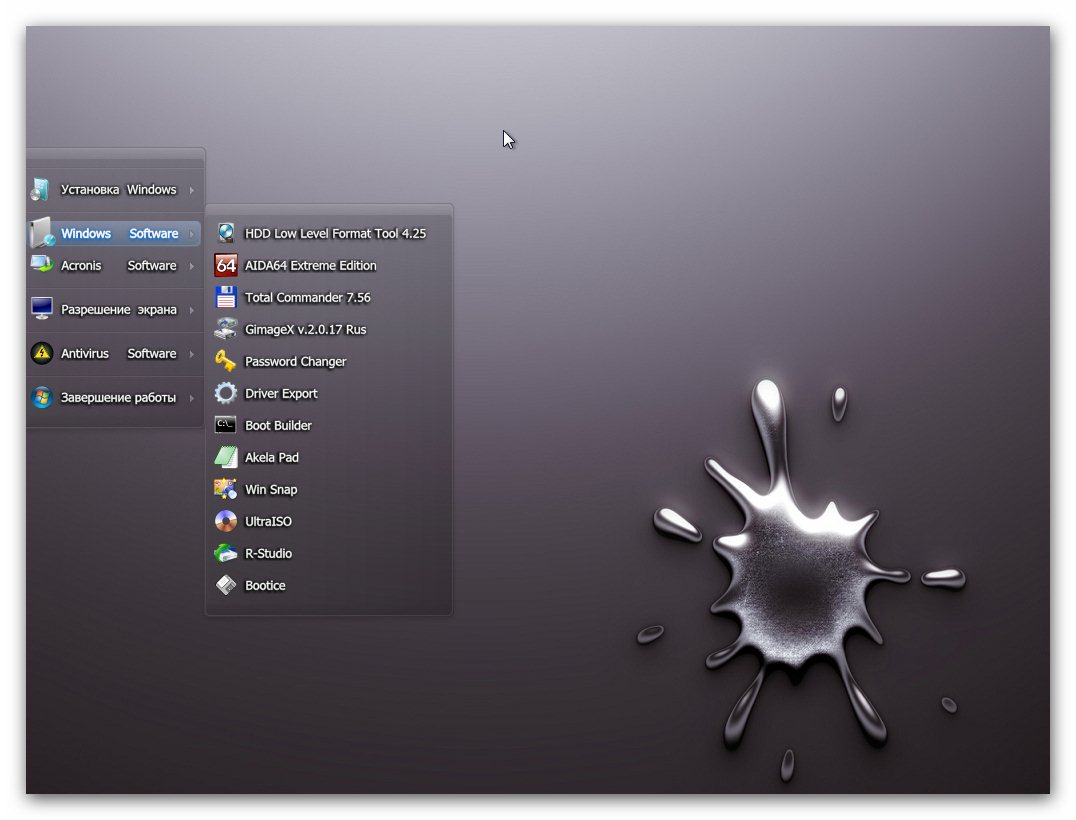Start Win Snap from the submenu
The width and height of the screenshot is (1076, 820).
click(x=271, y=489)
